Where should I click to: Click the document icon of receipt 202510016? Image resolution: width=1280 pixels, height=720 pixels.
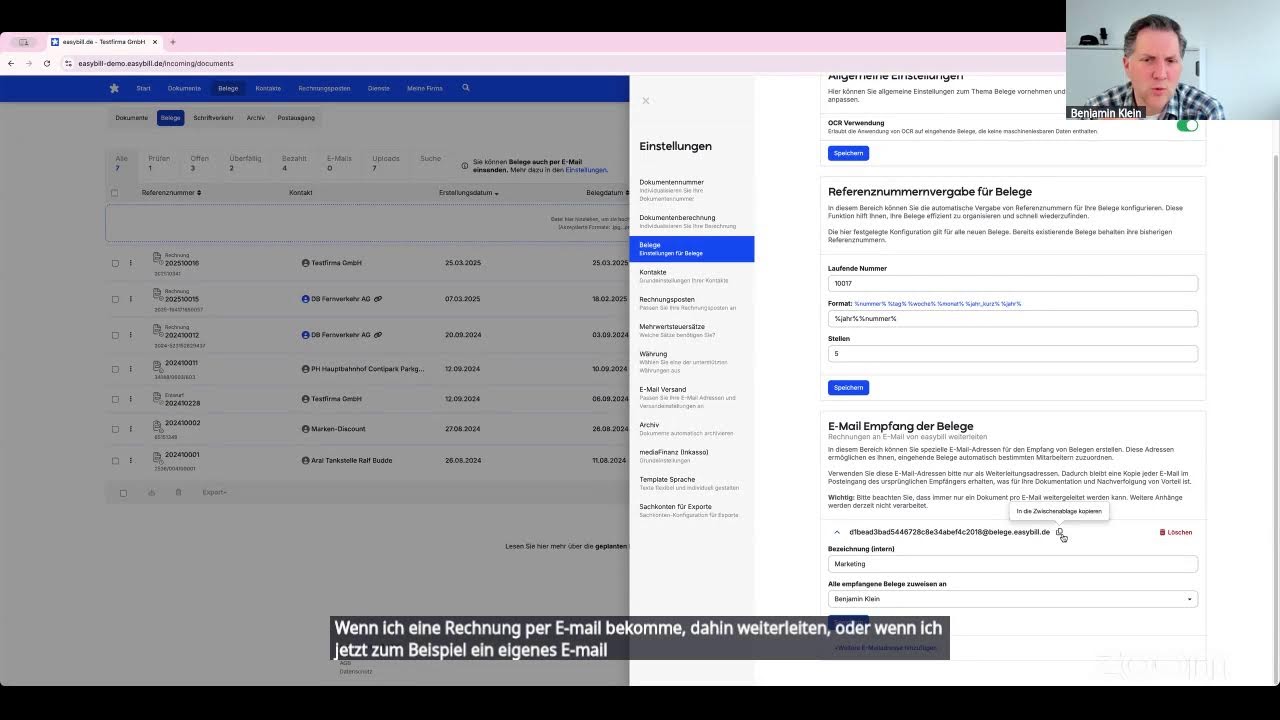click(x=157, y=258)
